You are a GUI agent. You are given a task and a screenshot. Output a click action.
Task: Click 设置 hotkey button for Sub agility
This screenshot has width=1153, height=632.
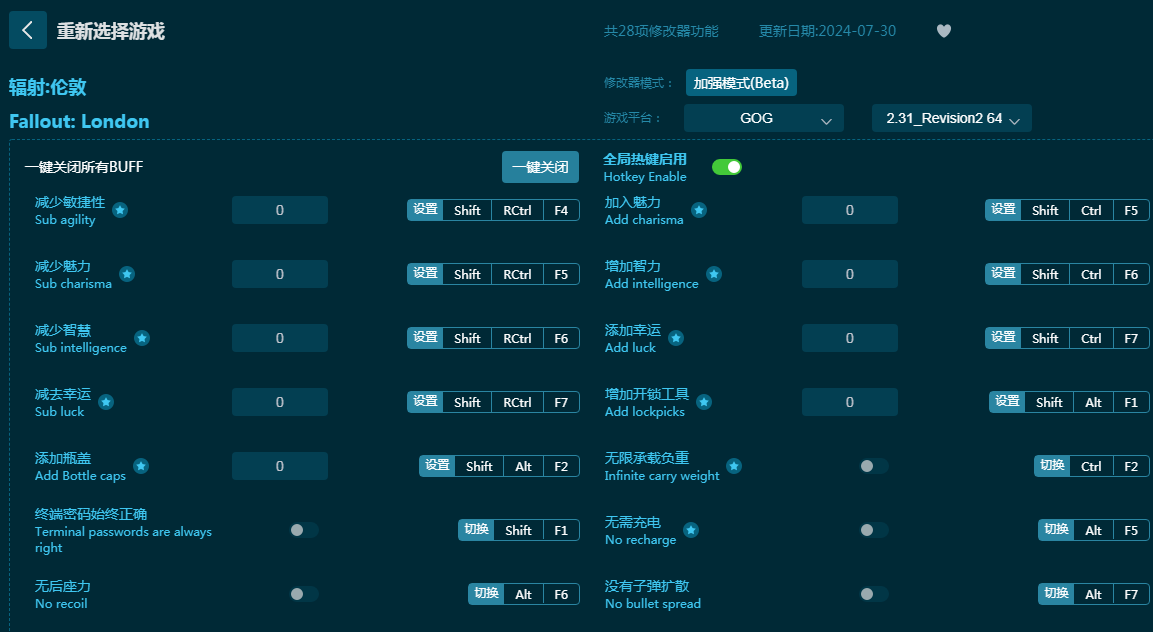click(x=426, y=210)
